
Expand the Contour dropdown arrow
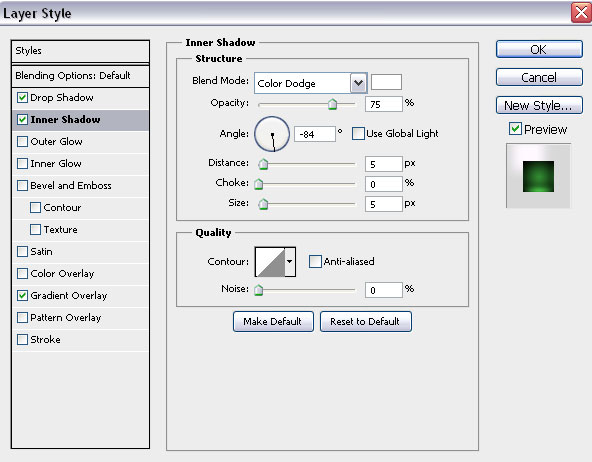click(290, 262)
